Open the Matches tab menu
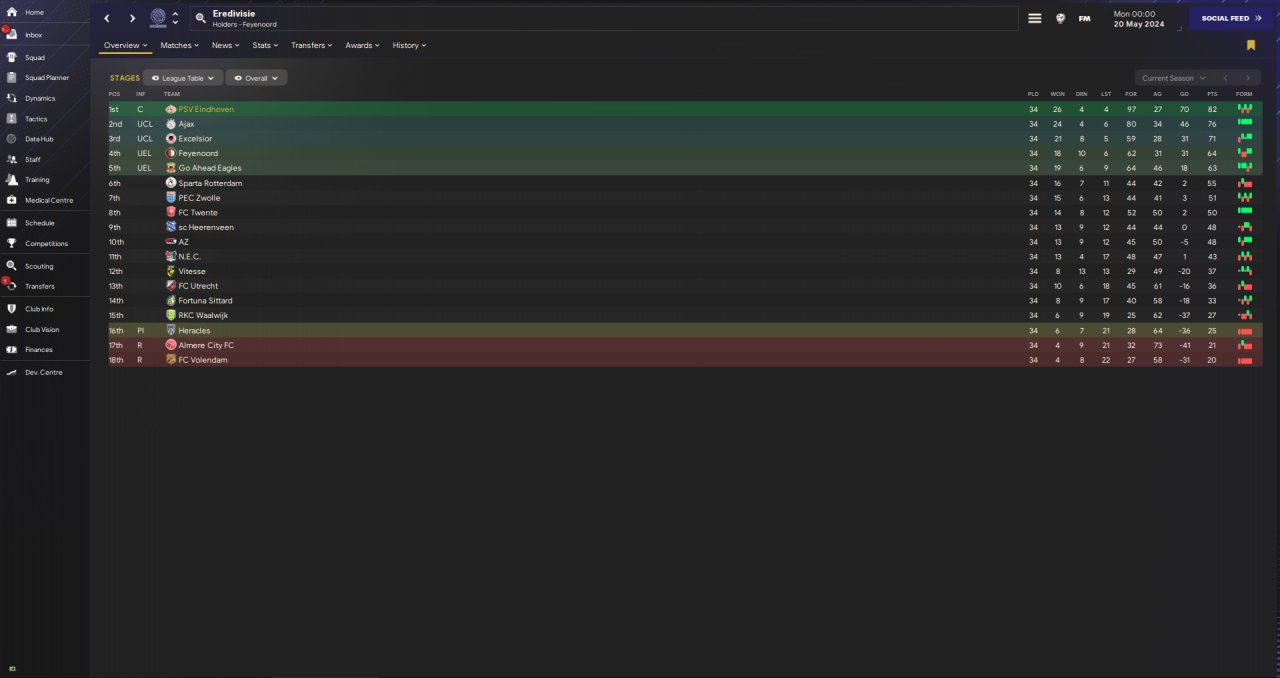This screenshot has width=1280, height=678. 179,45
